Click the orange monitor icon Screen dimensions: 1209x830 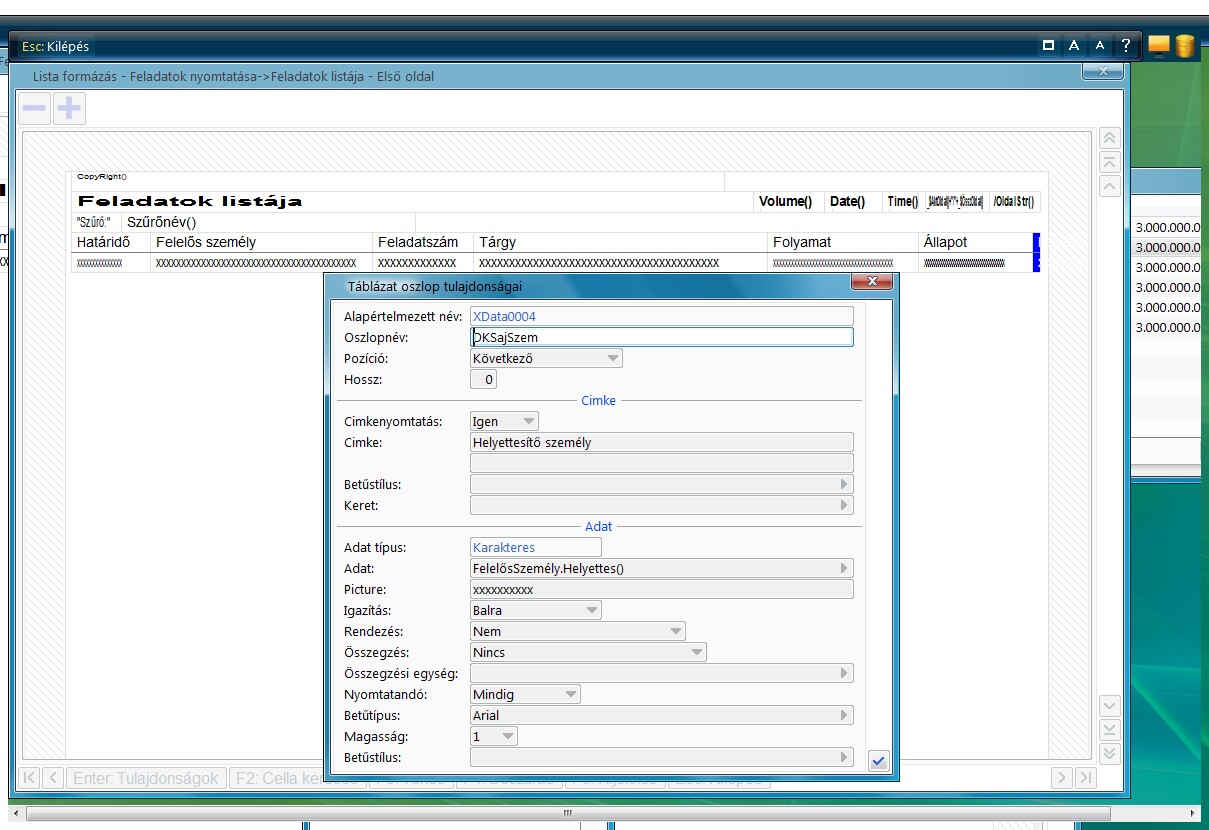pyautogui.click(x=1159, y=45)
